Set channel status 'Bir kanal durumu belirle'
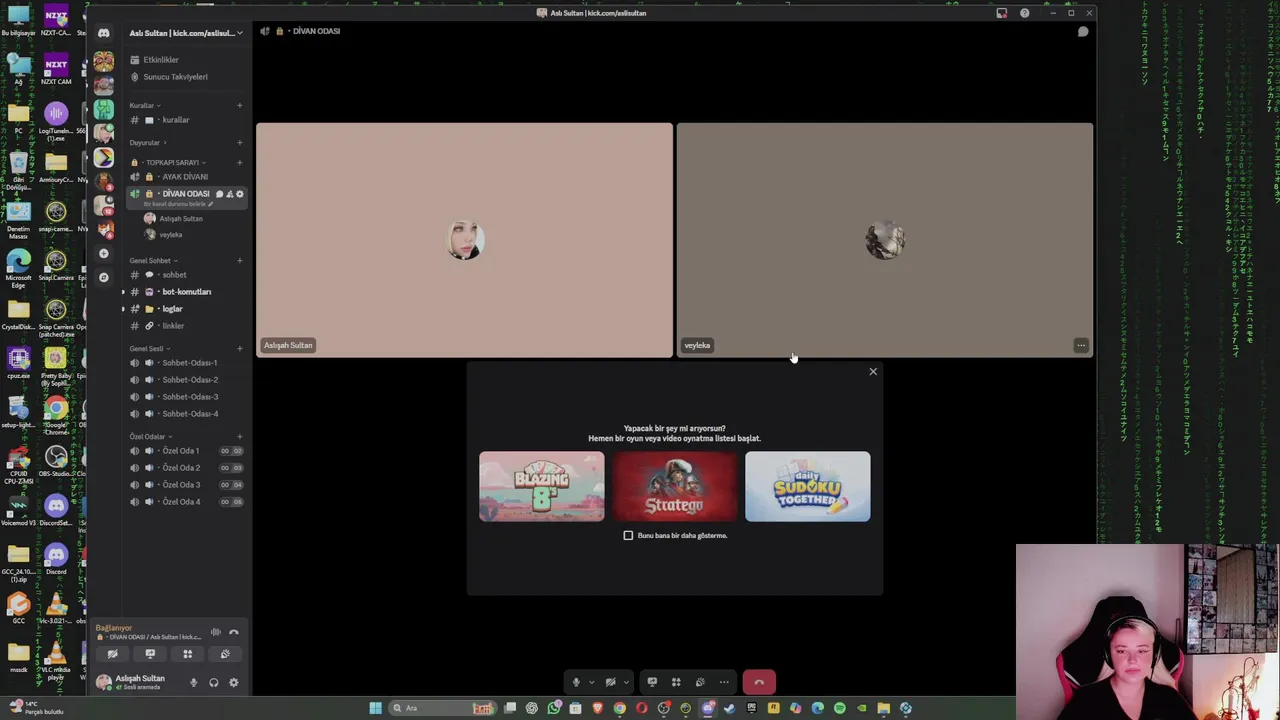The width and height of the screenshot is (1280, 720). pos(178,204)
